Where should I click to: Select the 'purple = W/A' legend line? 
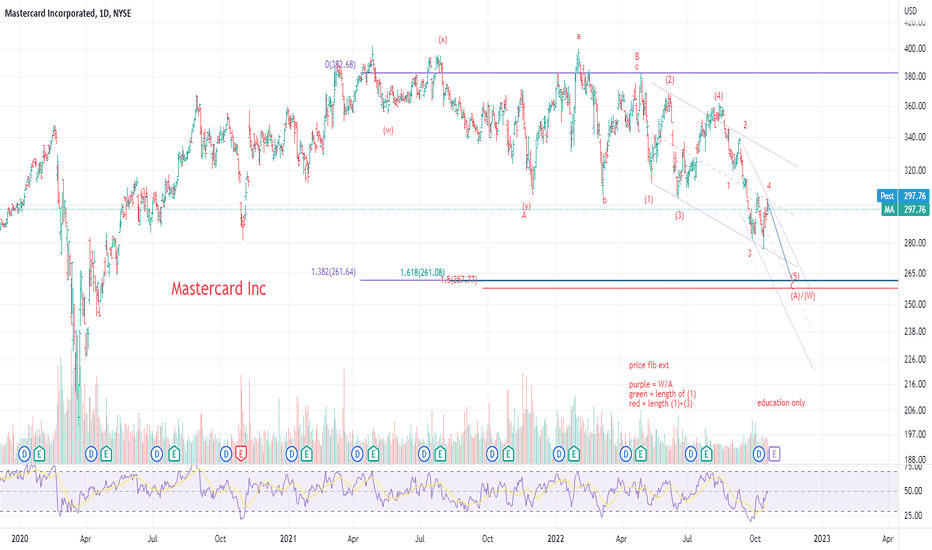point(651,385)
